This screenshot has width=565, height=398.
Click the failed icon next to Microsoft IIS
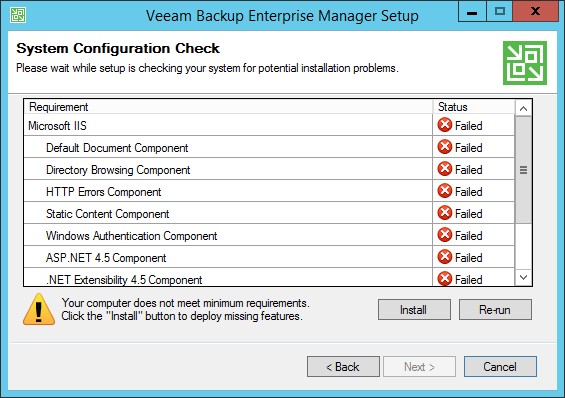click(x=445, y=125)
